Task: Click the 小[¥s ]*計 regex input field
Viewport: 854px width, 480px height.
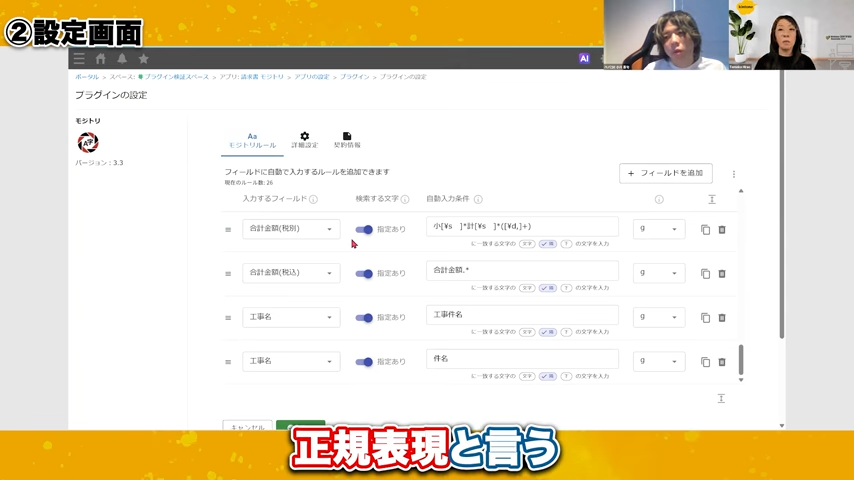Action: point(522,227)
